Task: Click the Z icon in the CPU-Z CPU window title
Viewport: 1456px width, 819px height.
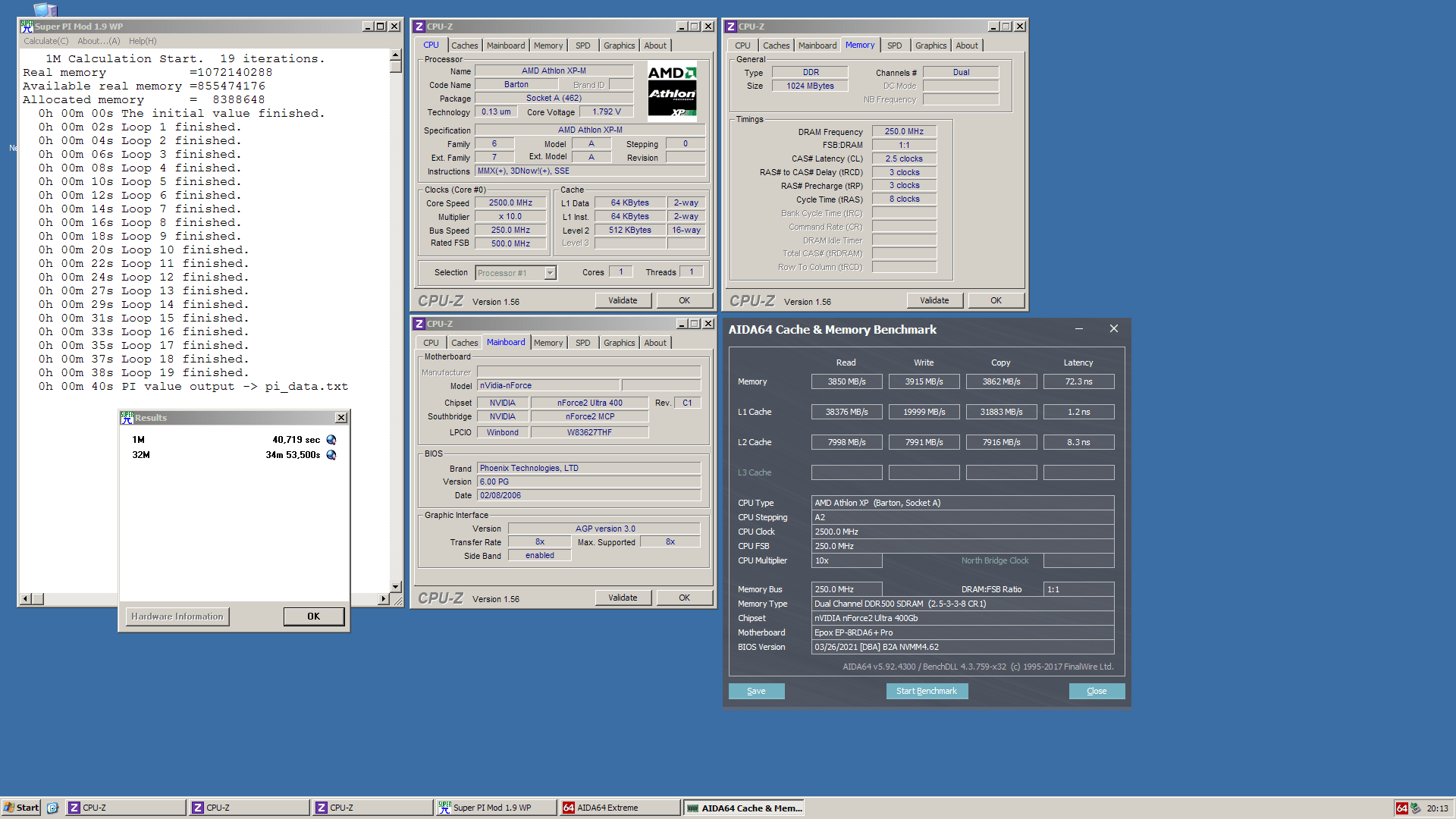Action: point(419,27)
